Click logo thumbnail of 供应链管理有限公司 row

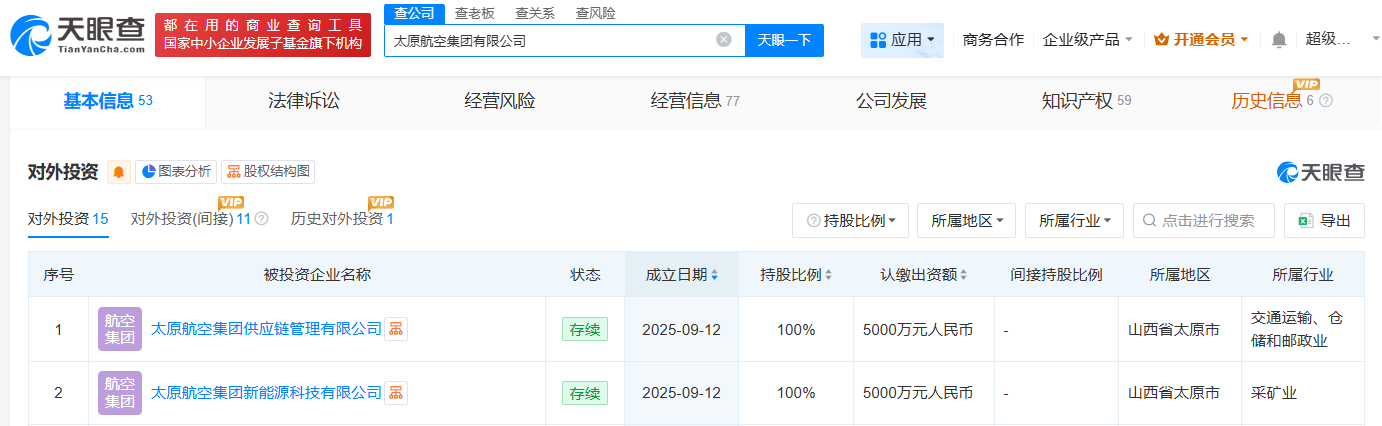click(120, 328)
